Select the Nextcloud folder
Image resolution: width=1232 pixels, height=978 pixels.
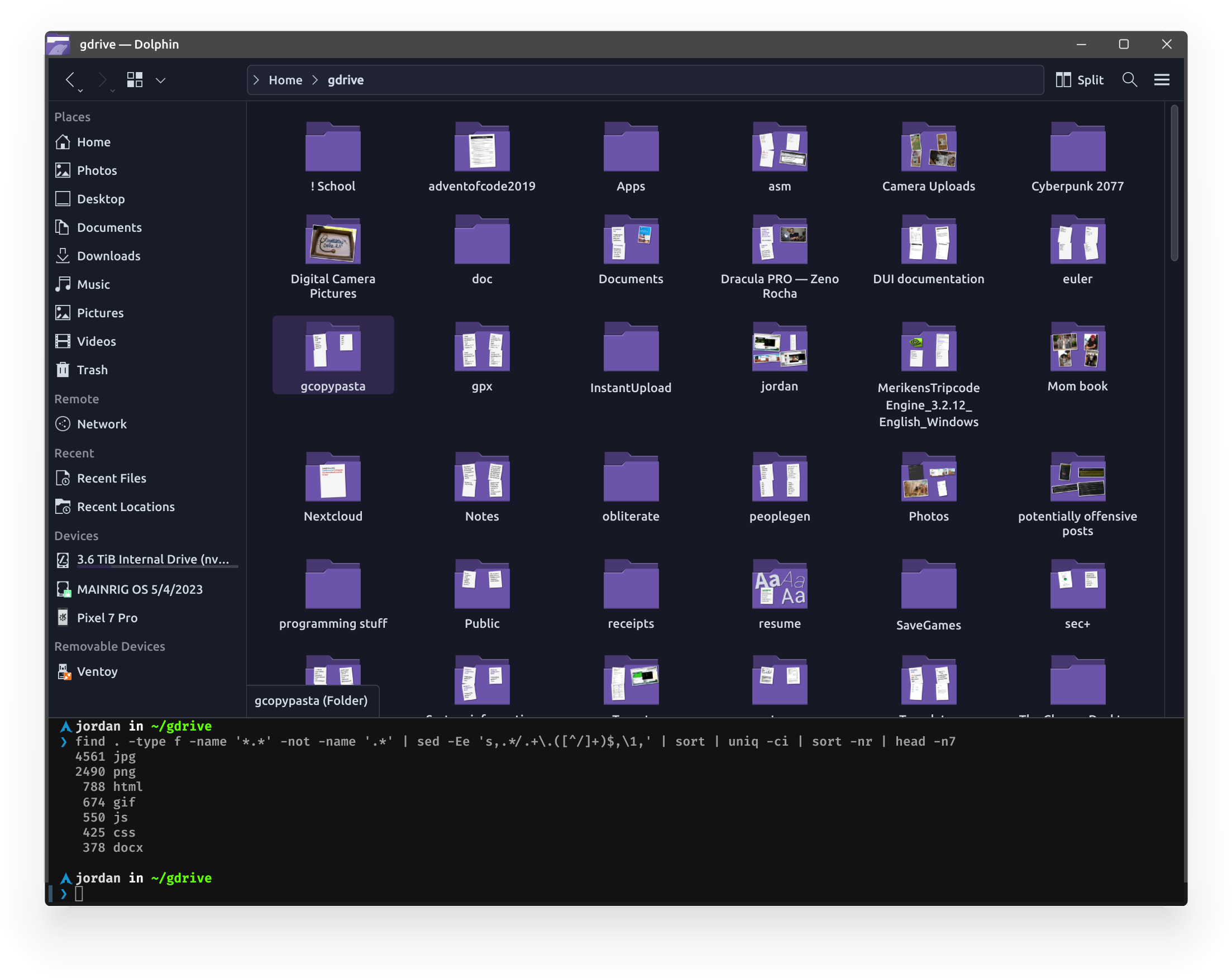(333, 488)
